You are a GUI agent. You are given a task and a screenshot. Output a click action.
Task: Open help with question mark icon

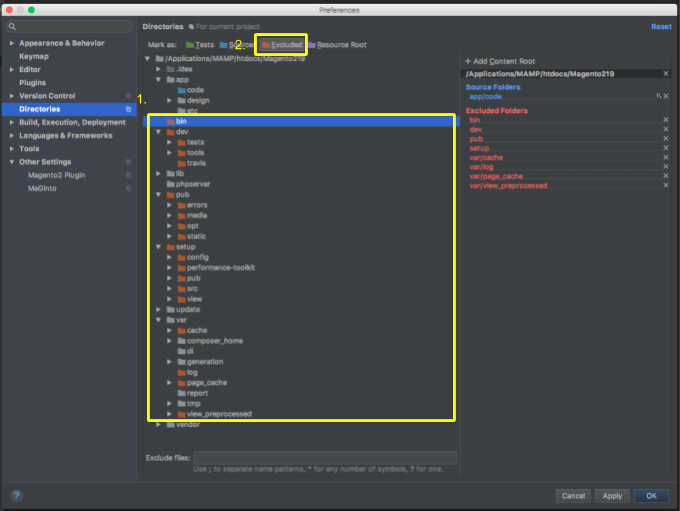17,495
